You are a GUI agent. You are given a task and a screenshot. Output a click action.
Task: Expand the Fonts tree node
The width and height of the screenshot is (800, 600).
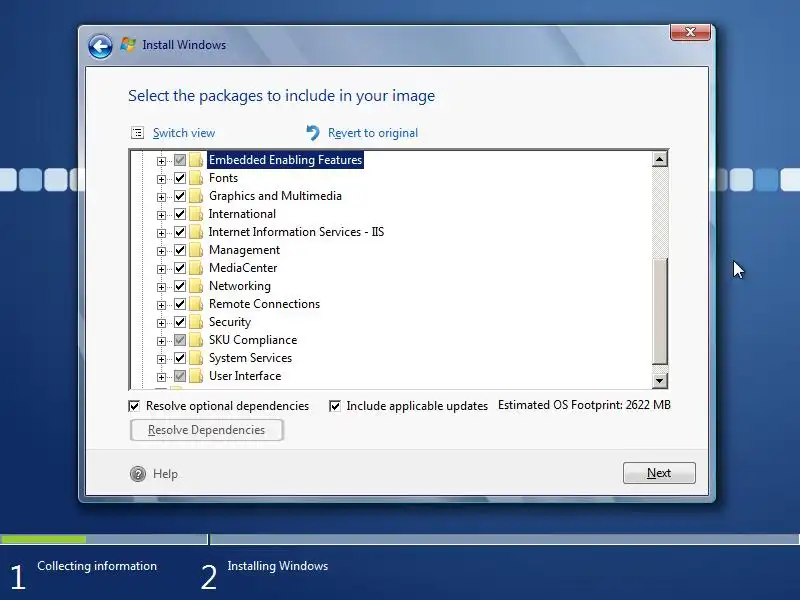(161, 179)
